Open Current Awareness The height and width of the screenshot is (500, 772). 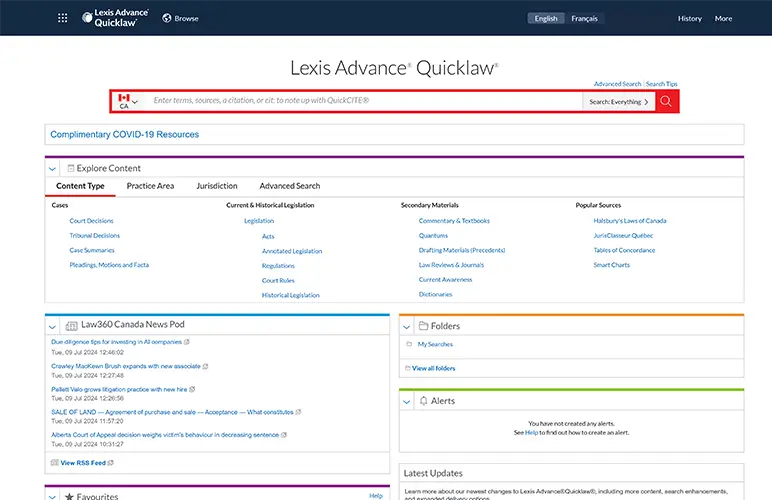pyautogui.click(x=445, y=280)
